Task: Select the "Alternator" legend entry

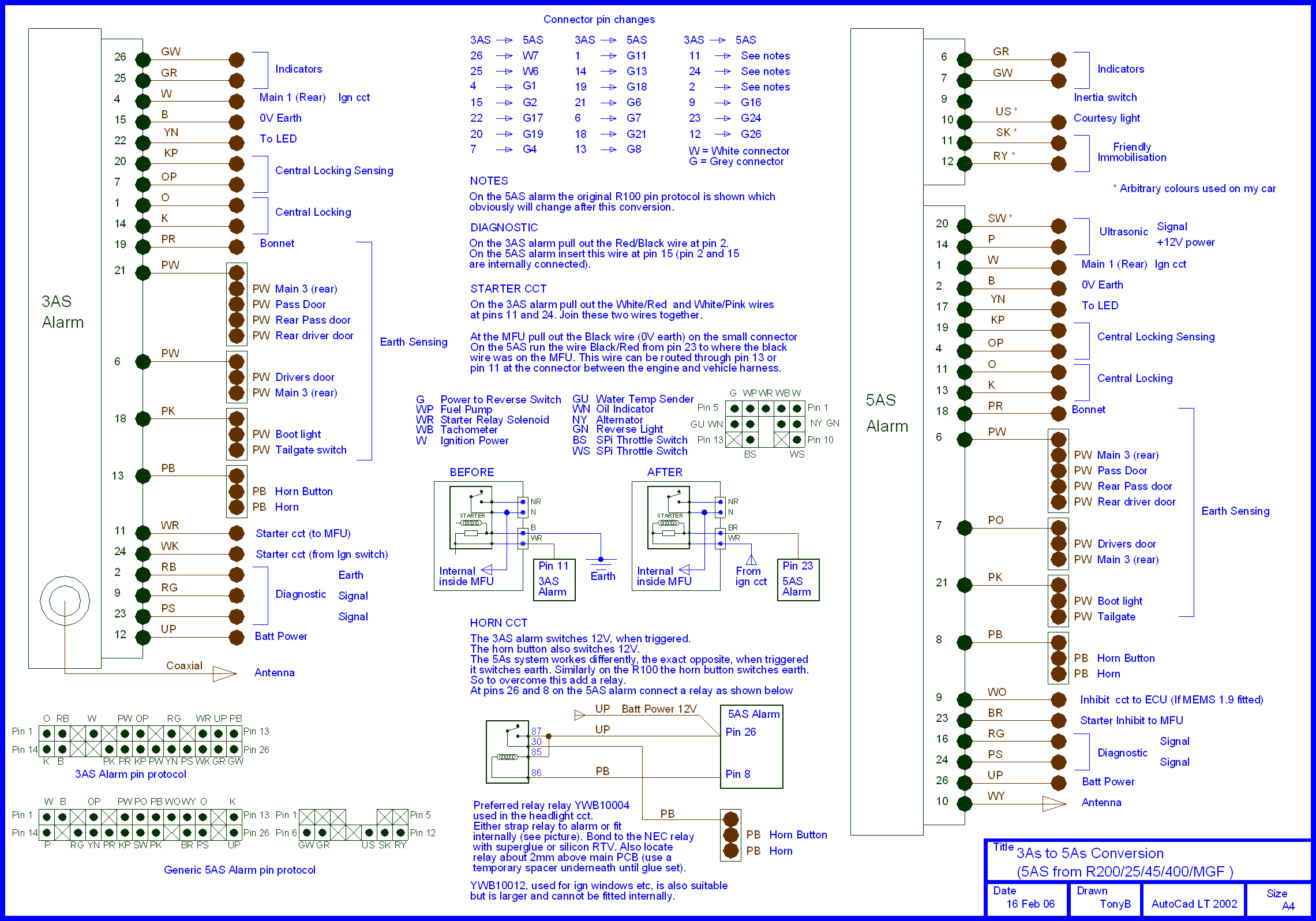Action: (619, 420)
